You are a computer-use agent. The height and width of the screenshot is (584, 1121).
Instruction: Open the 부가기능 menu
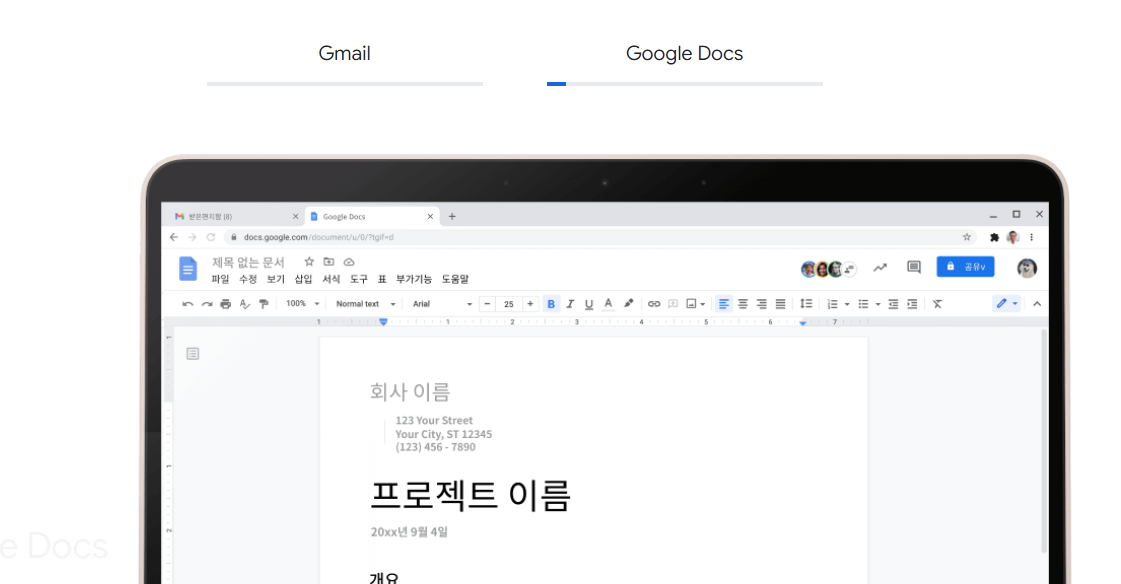pos(414,279)
